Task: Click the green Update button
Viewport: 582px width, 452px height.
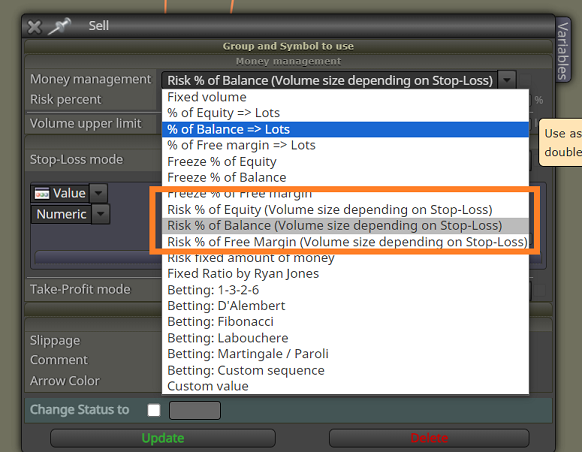Action: click(163, 438)
